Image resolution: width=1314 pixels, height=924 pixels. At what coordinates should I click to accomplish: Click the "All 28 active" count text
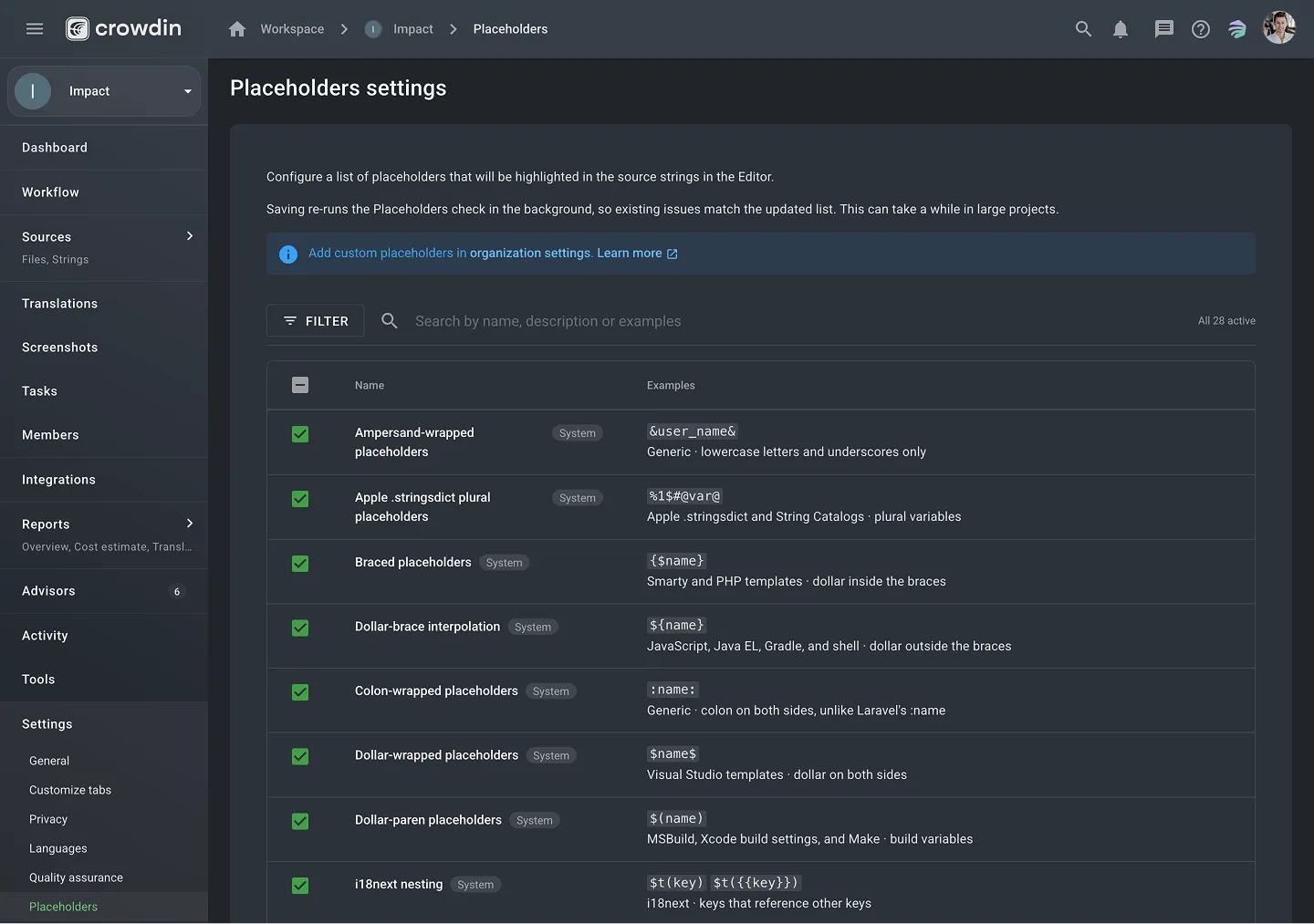click(1226, 321)
